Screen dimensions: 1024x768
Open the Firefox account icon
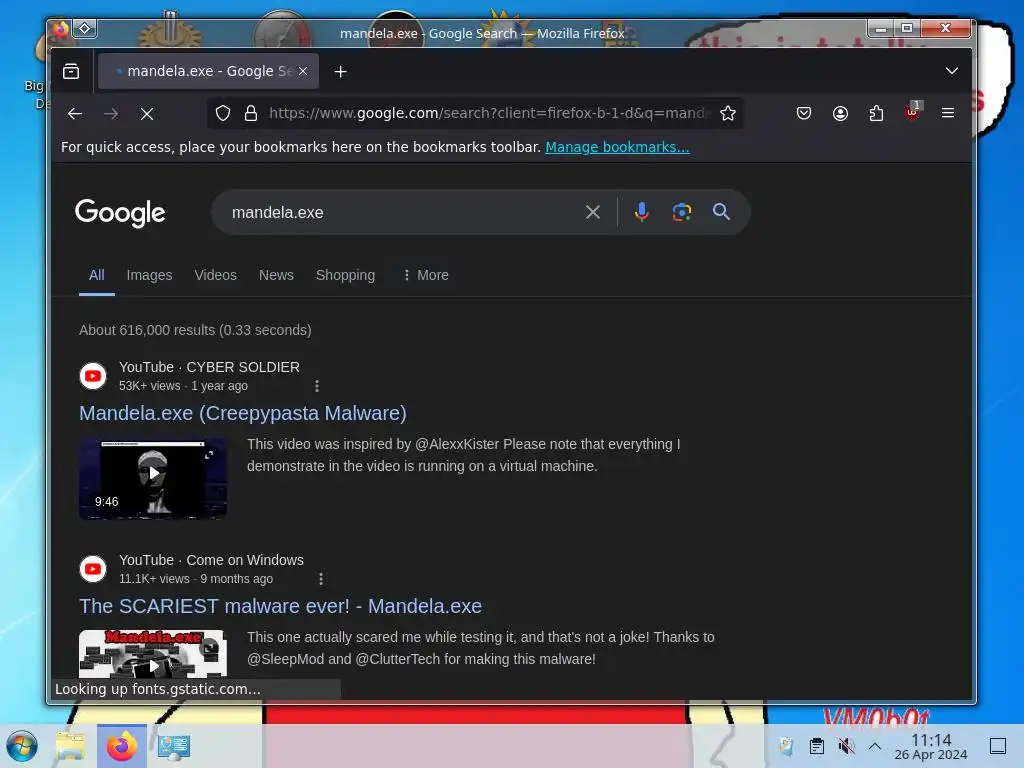[x=840, y=113]
